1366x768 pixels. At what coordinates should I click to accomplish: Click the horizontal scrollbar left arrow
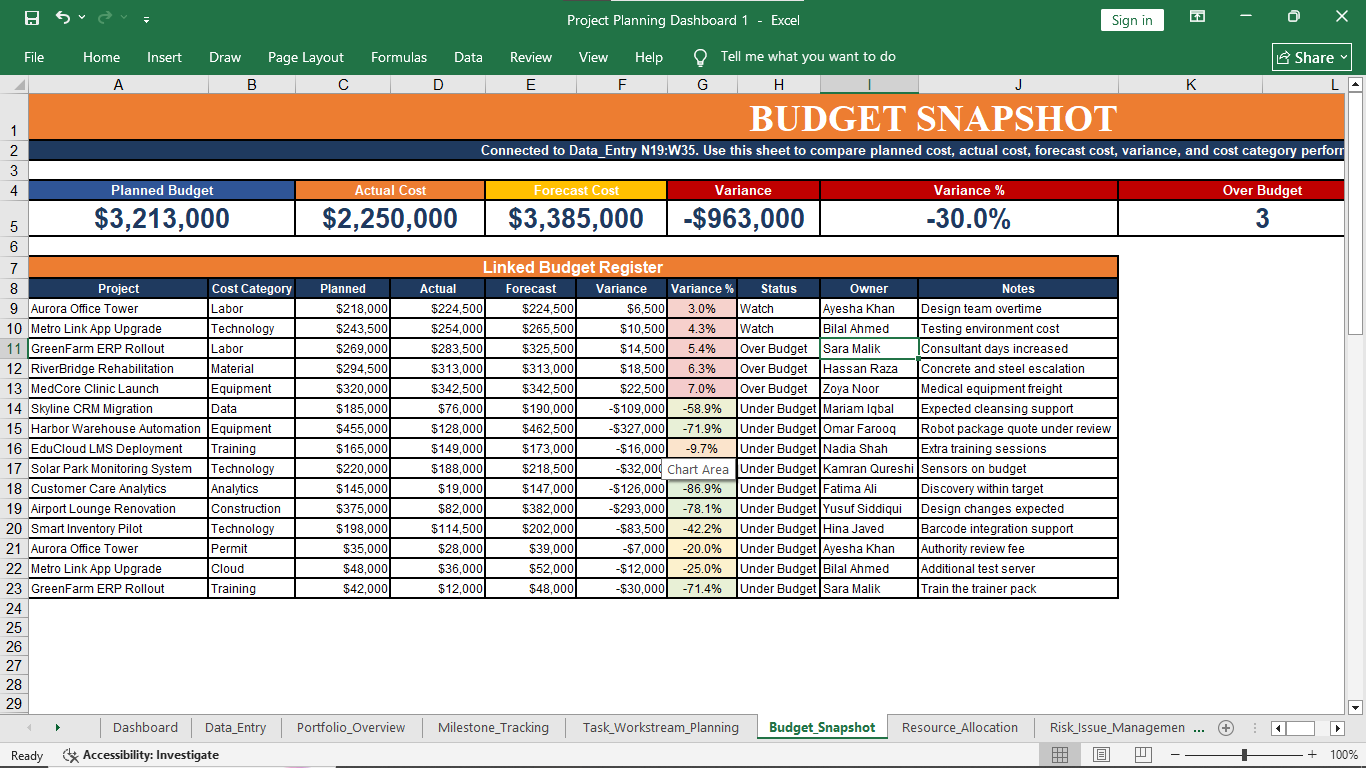[x=1277, y=728]
